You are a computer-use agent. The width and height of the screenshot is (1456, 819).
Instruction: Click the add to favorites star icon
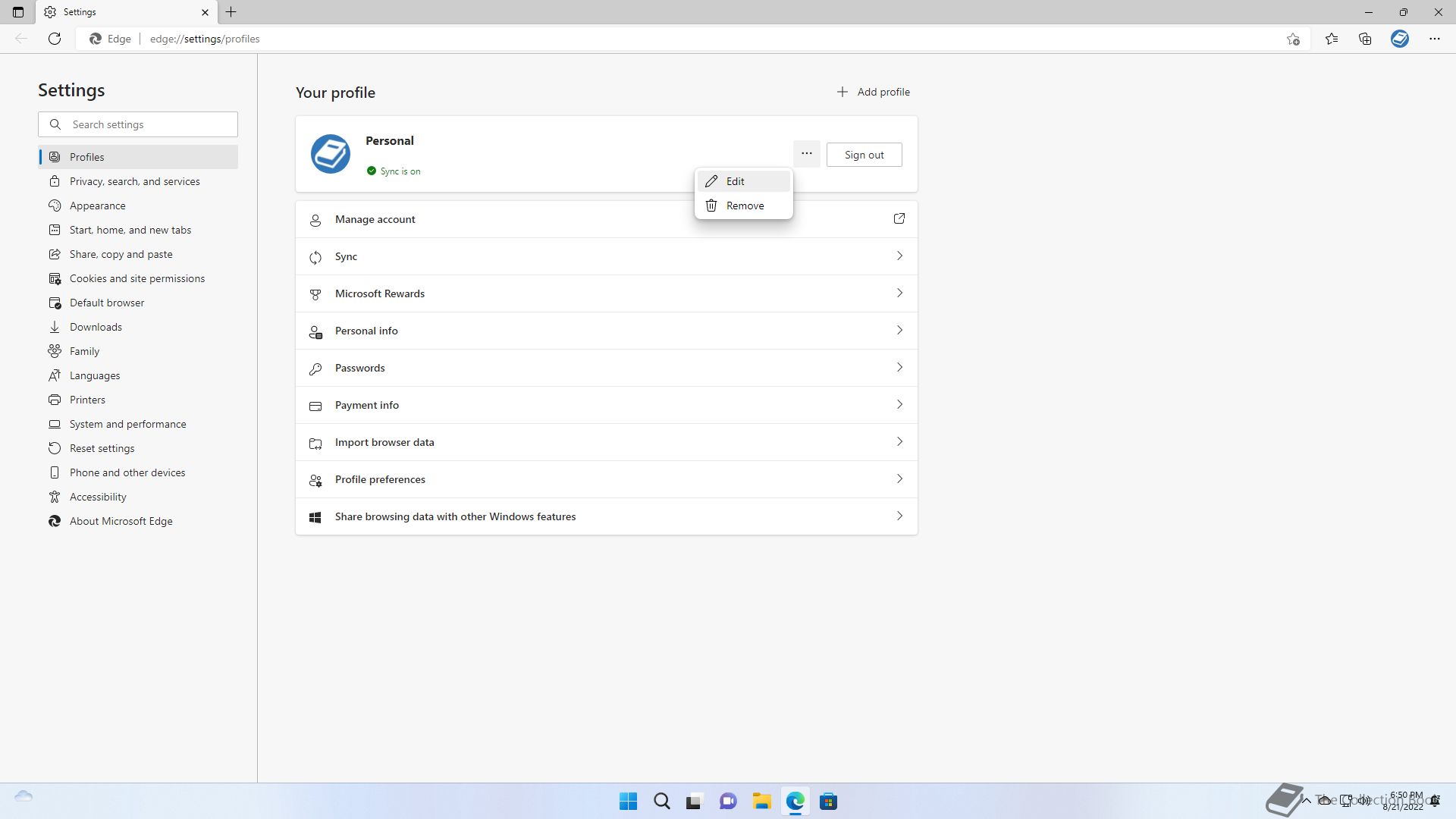click(1293, 39)
